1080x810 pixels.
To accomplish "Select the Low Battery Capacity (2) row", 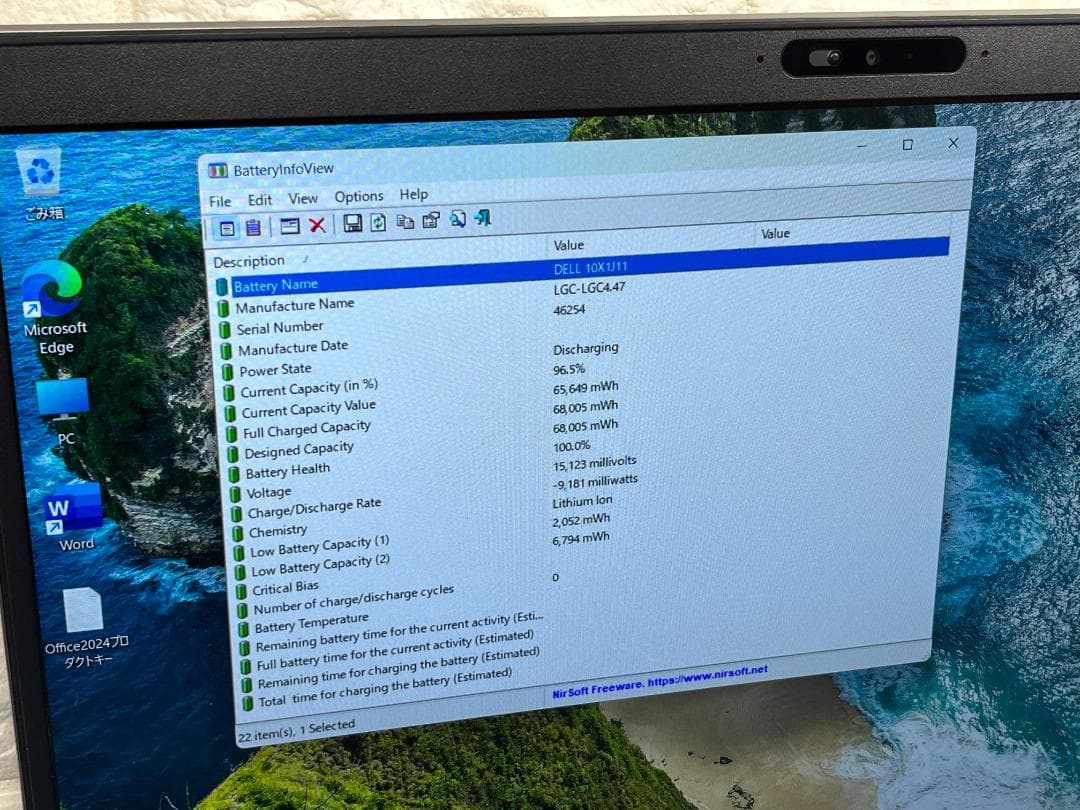I will point(320,566).
